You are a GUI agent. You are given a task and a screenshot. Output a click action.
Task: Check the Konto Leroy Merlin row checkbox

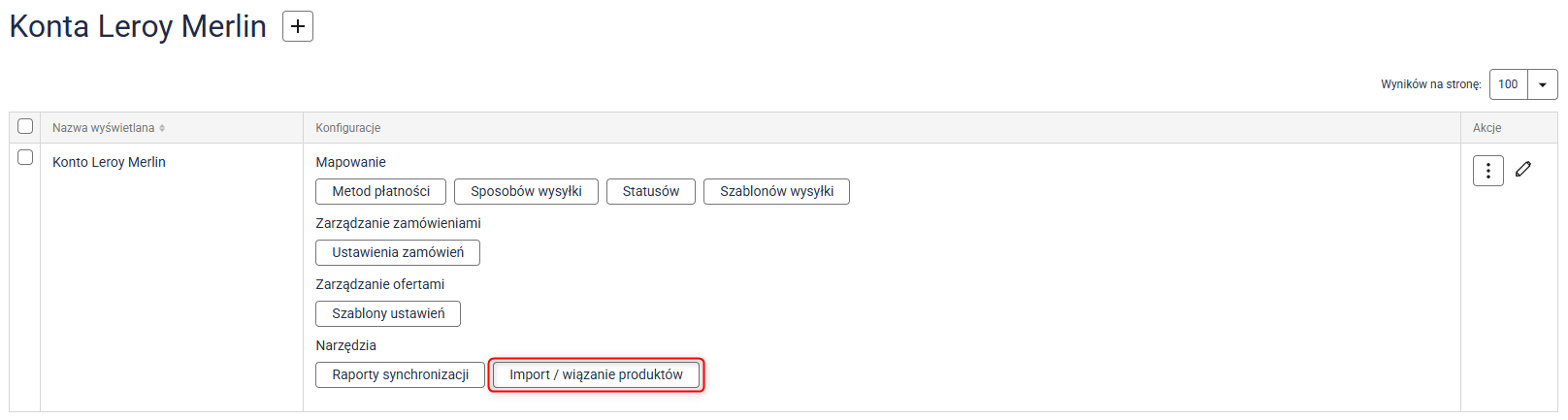click(x=25, y=157)
